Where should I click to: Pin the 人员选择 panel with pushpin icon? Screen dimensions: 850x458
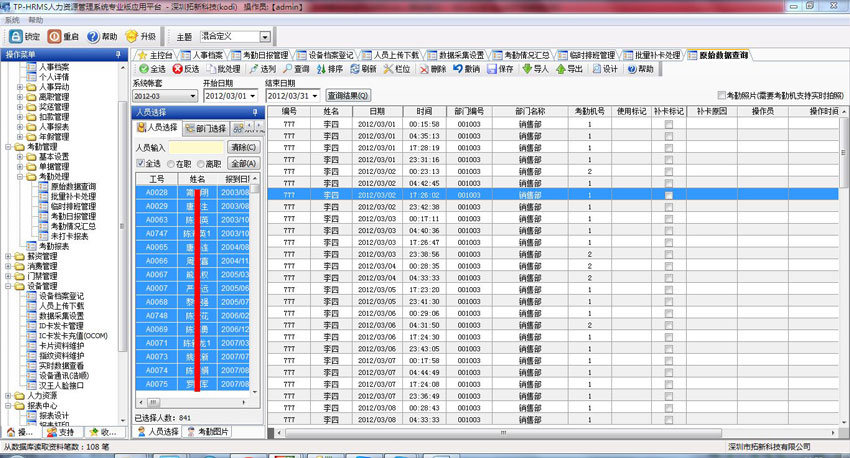(x=255, y=112)
